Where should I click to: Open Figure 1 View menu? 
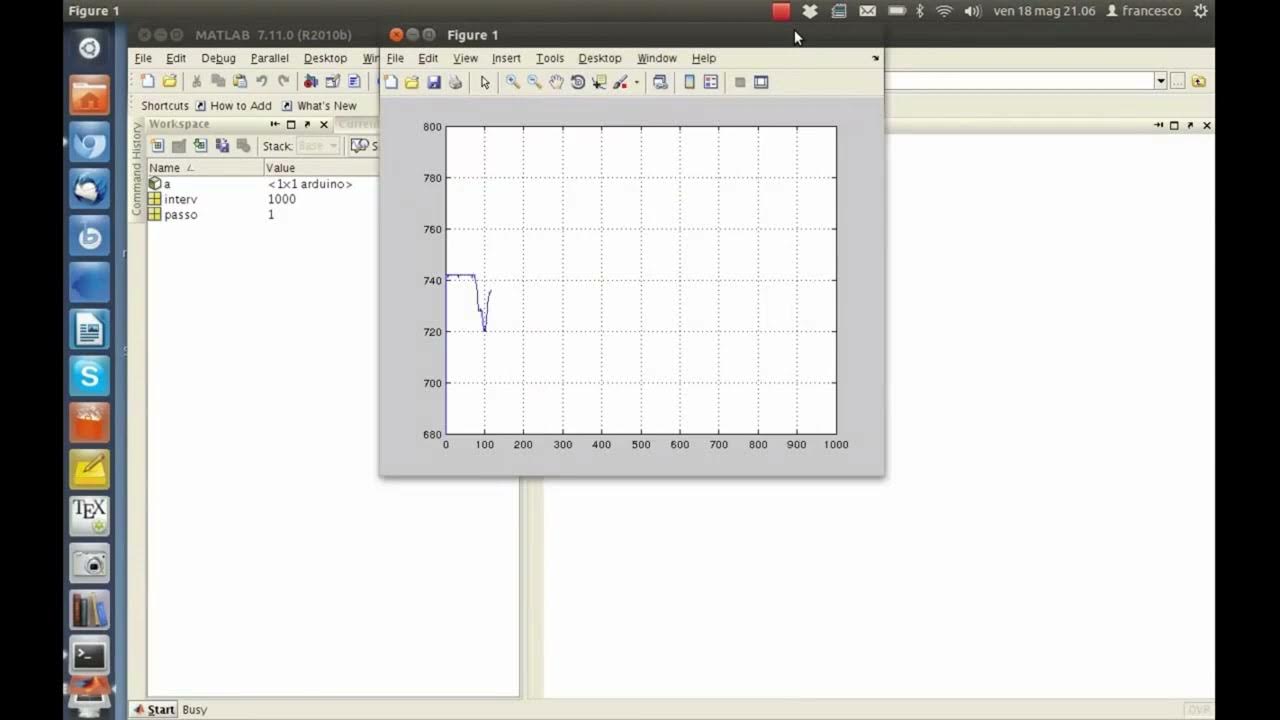(465, 58)
